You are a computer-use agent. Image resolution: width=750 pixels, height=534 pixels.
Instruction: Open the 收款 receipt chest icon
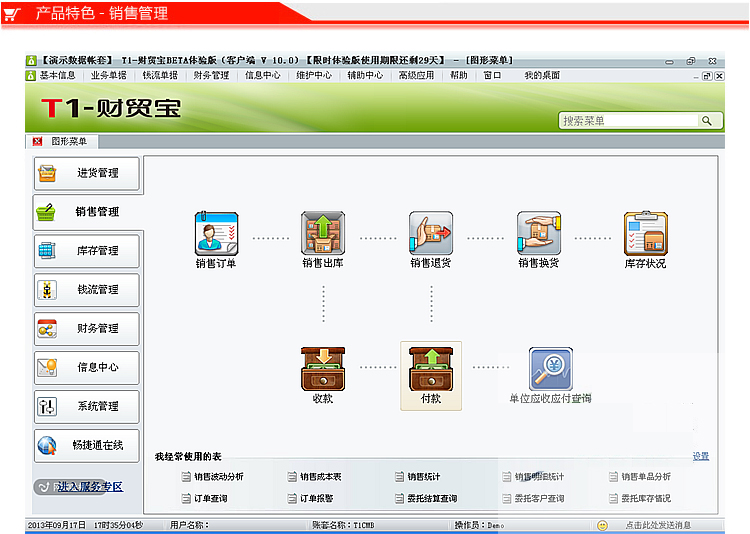pos(323,369)
